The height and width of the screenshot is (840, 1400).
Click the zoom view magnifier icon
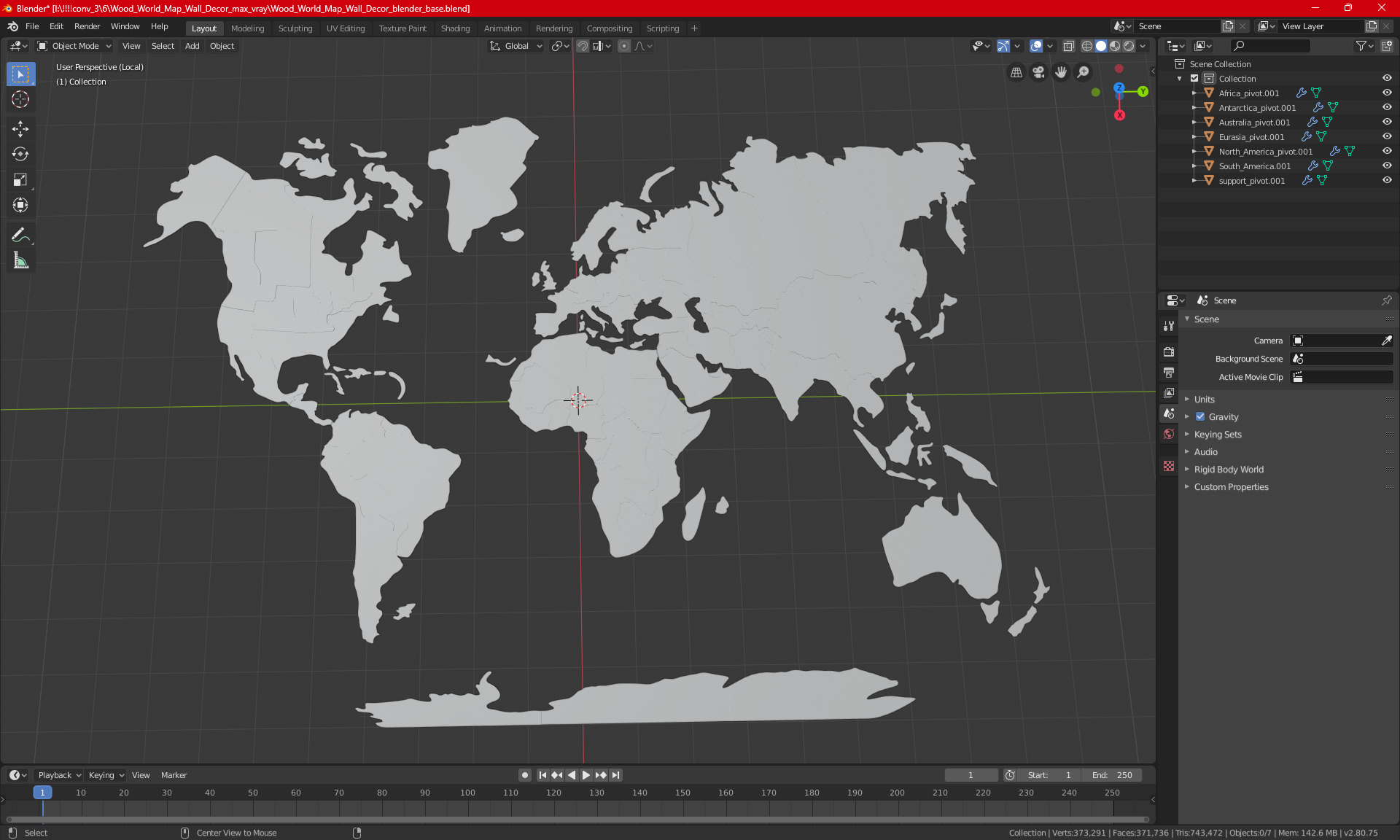[x=1084, y=72]
